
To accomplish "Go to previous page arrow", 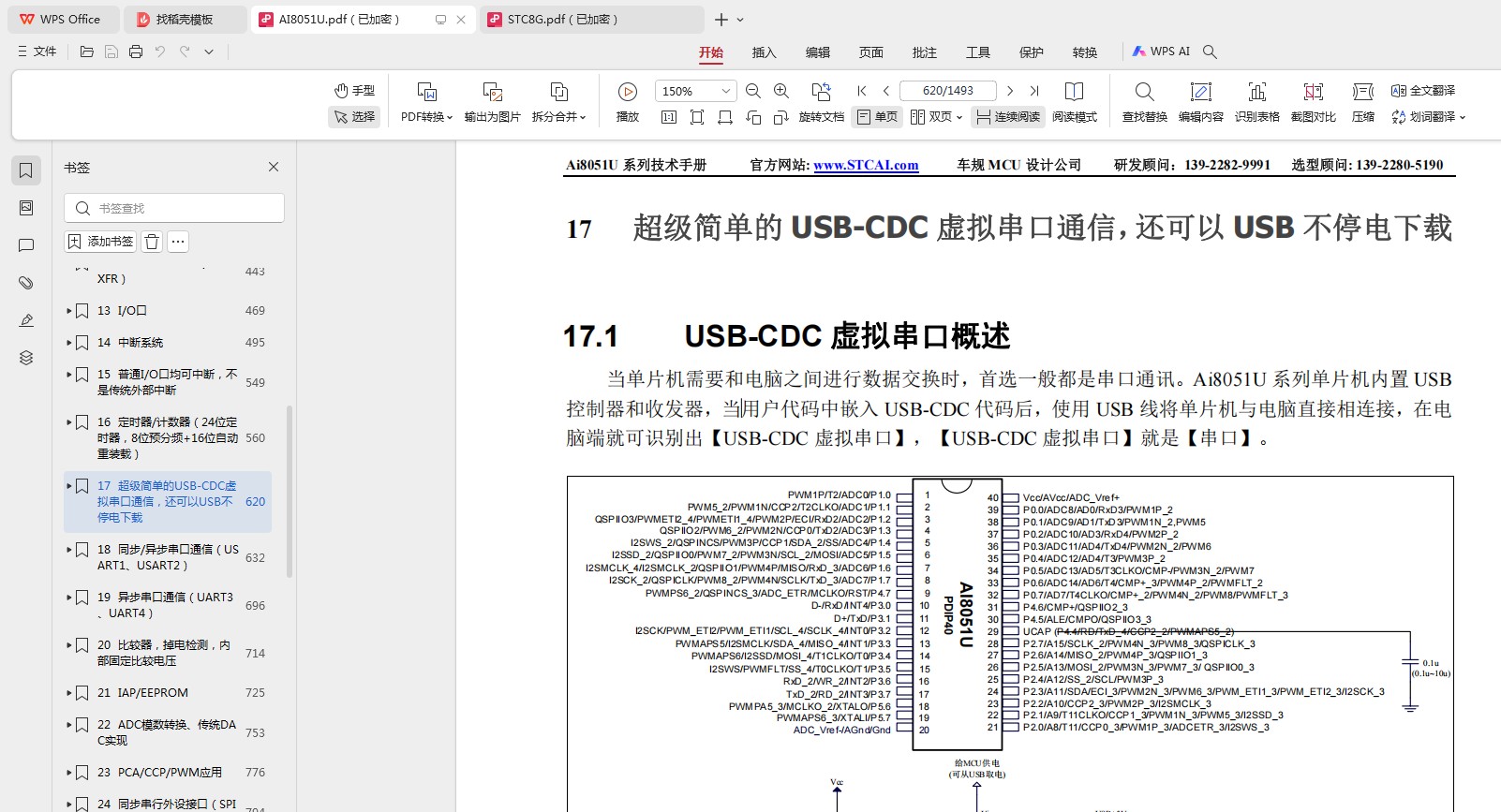I will [886, 91].
